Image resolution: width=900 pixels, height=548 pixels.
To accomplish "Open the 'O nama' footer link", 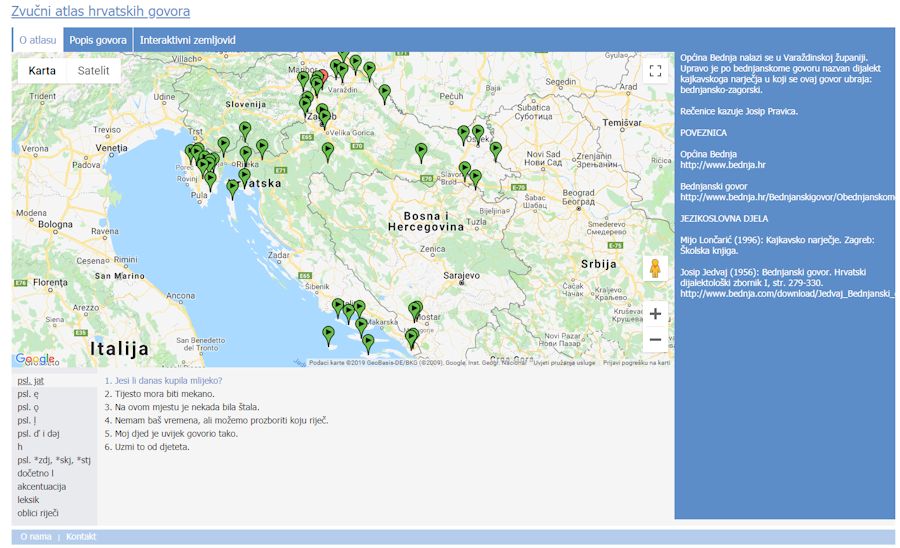I will tap(35, 537).
